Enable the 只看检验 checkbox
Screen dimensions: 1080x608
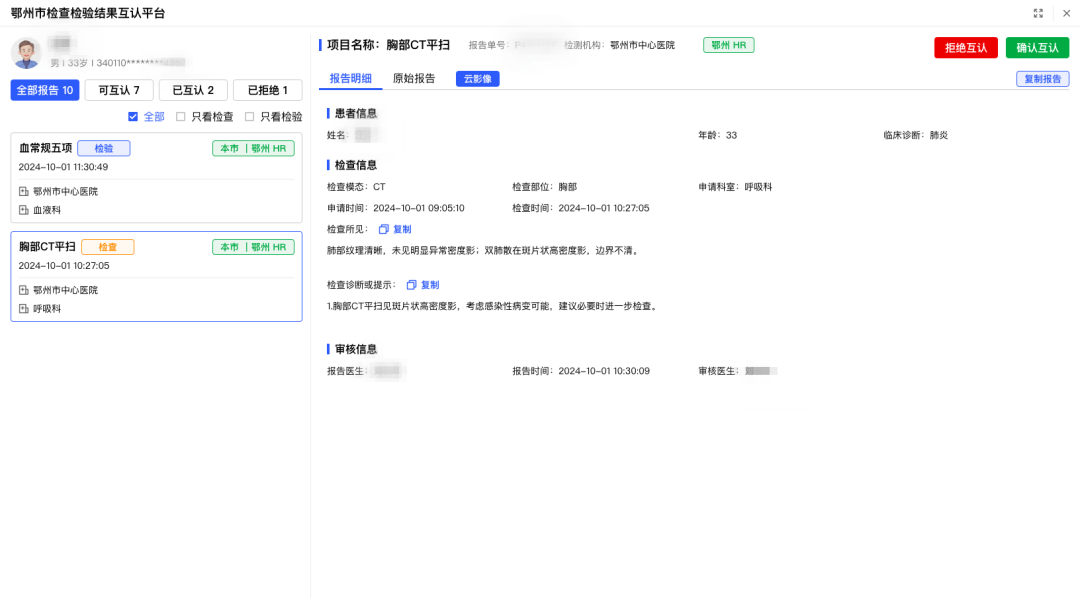coord(250,117)
